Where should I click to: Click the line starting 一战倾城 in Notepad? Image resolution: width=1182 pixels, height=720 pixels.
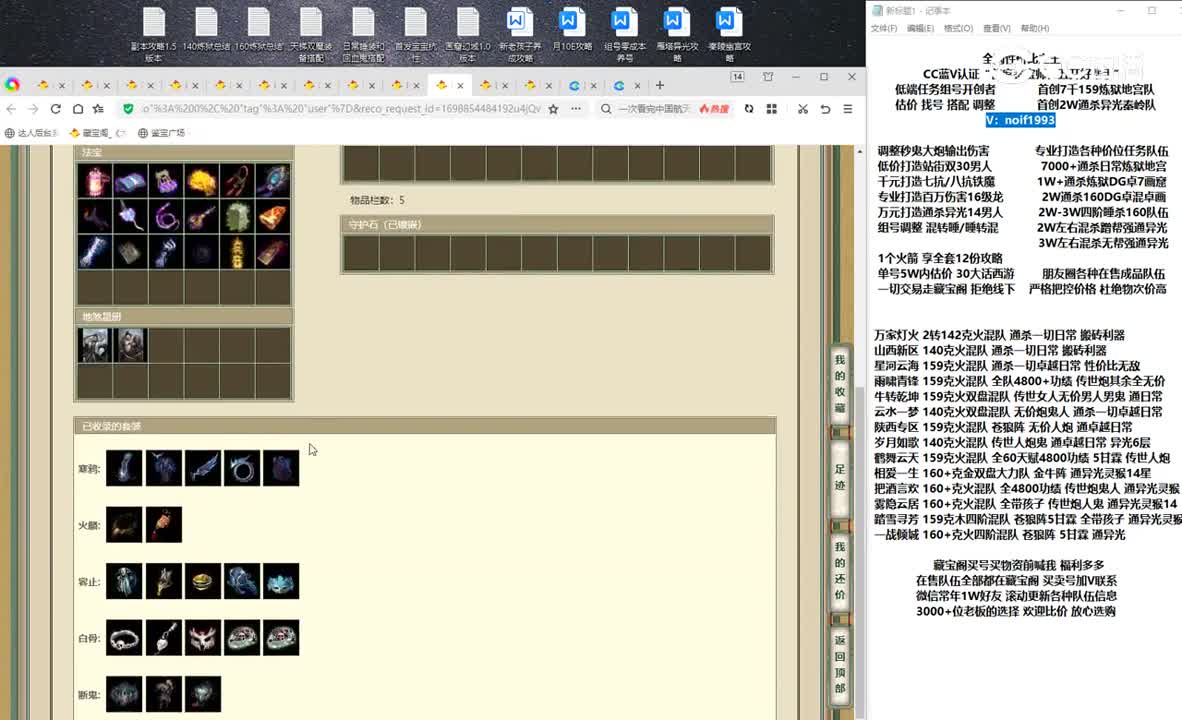(999, 535)
